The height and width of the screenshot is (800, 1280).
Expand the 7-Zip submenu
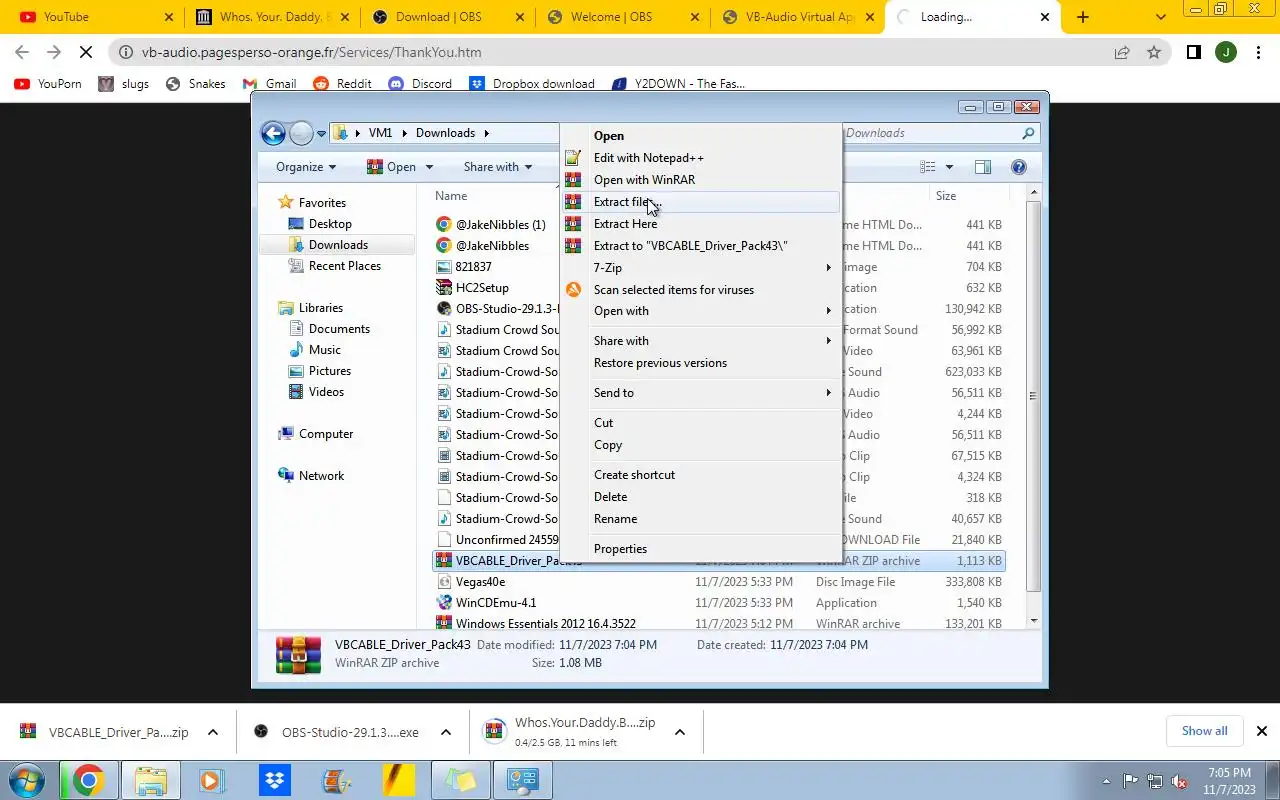click(700, 268)
